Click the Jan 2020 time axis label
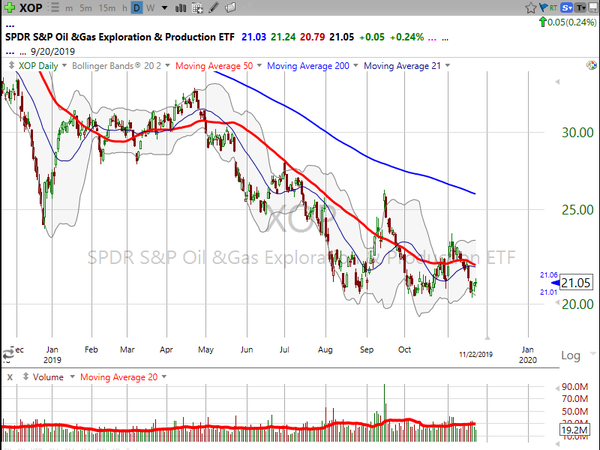The image size is (600, 450). pos(528,355)
